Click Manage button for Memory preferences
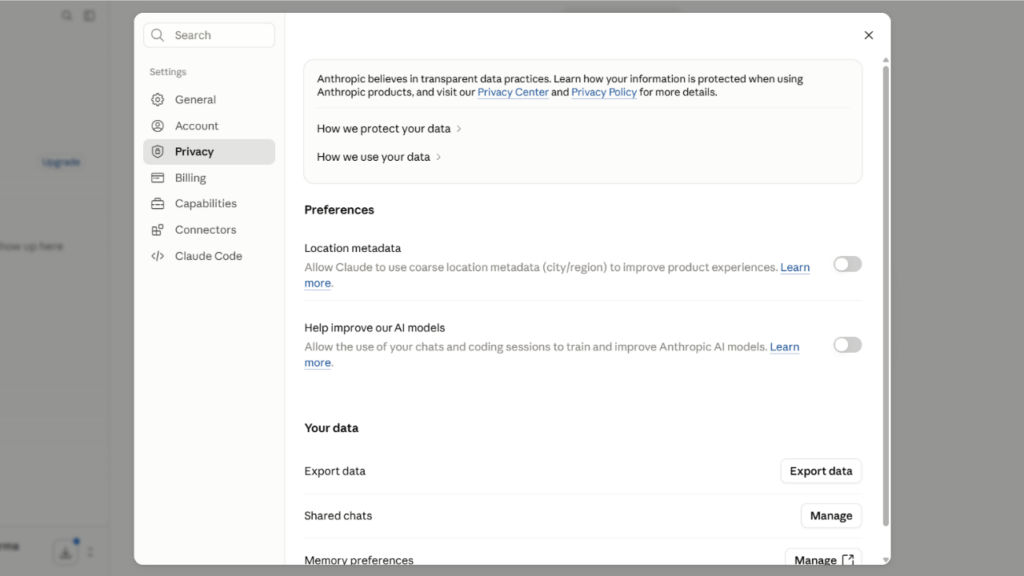The height and width of the screenshot is (576, 1024). tap(823, 558)
